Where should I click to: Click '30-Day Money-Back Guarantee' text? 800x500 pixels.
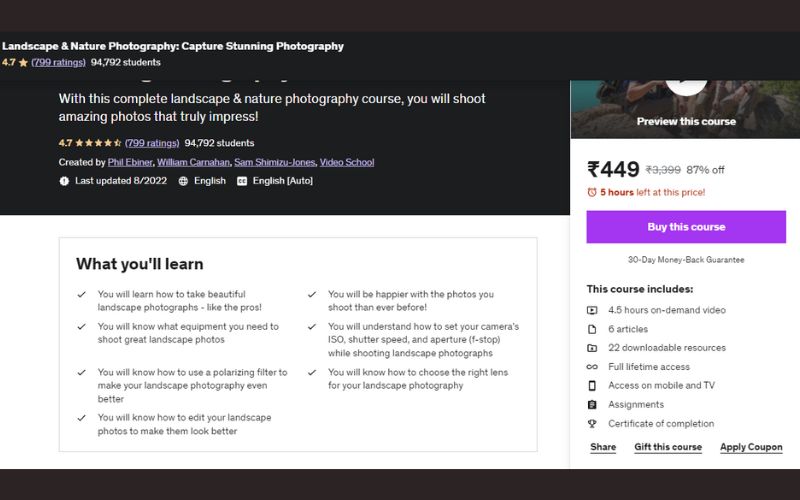click(686, 260)
